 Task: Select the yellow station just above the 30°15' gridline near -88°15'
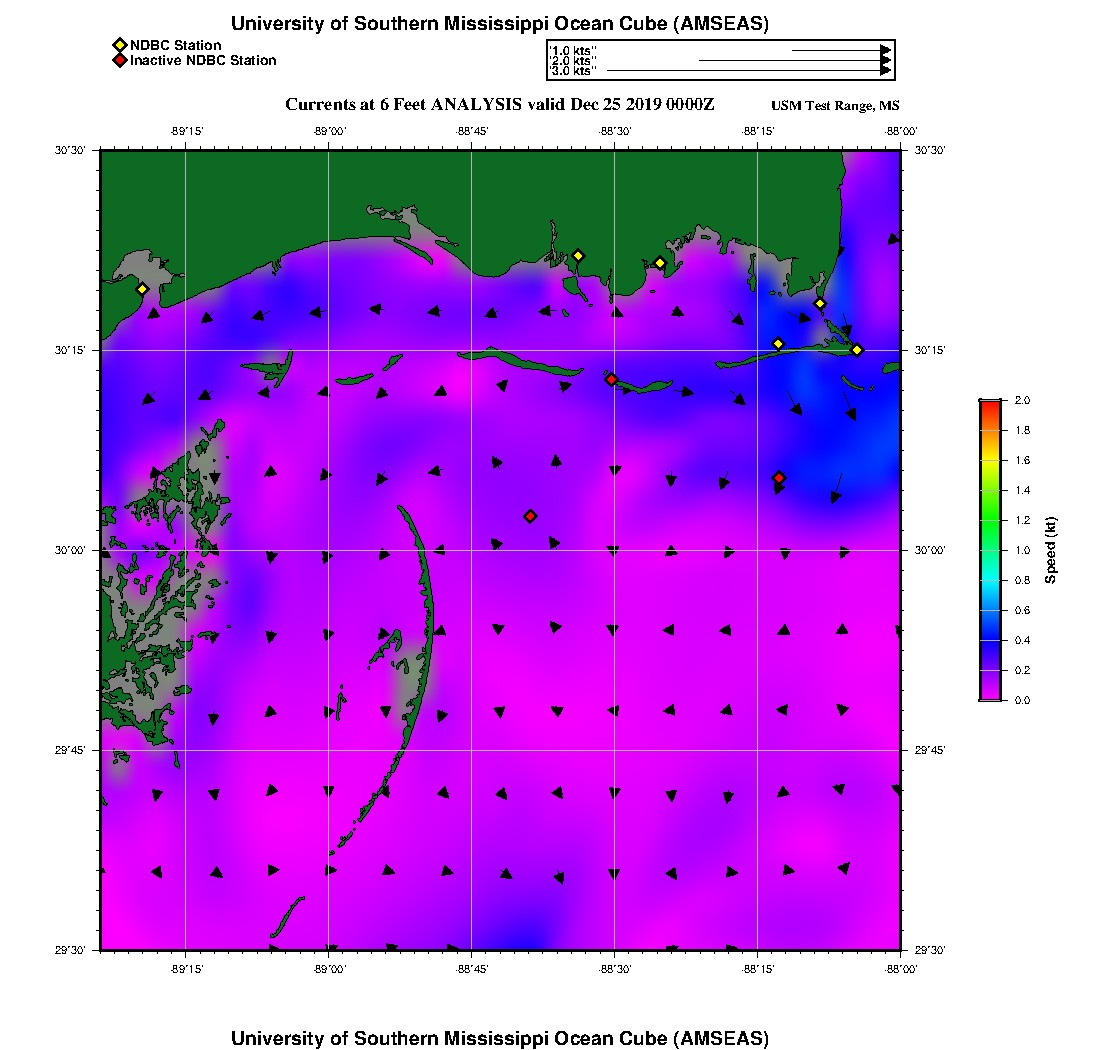pos(778,344)
